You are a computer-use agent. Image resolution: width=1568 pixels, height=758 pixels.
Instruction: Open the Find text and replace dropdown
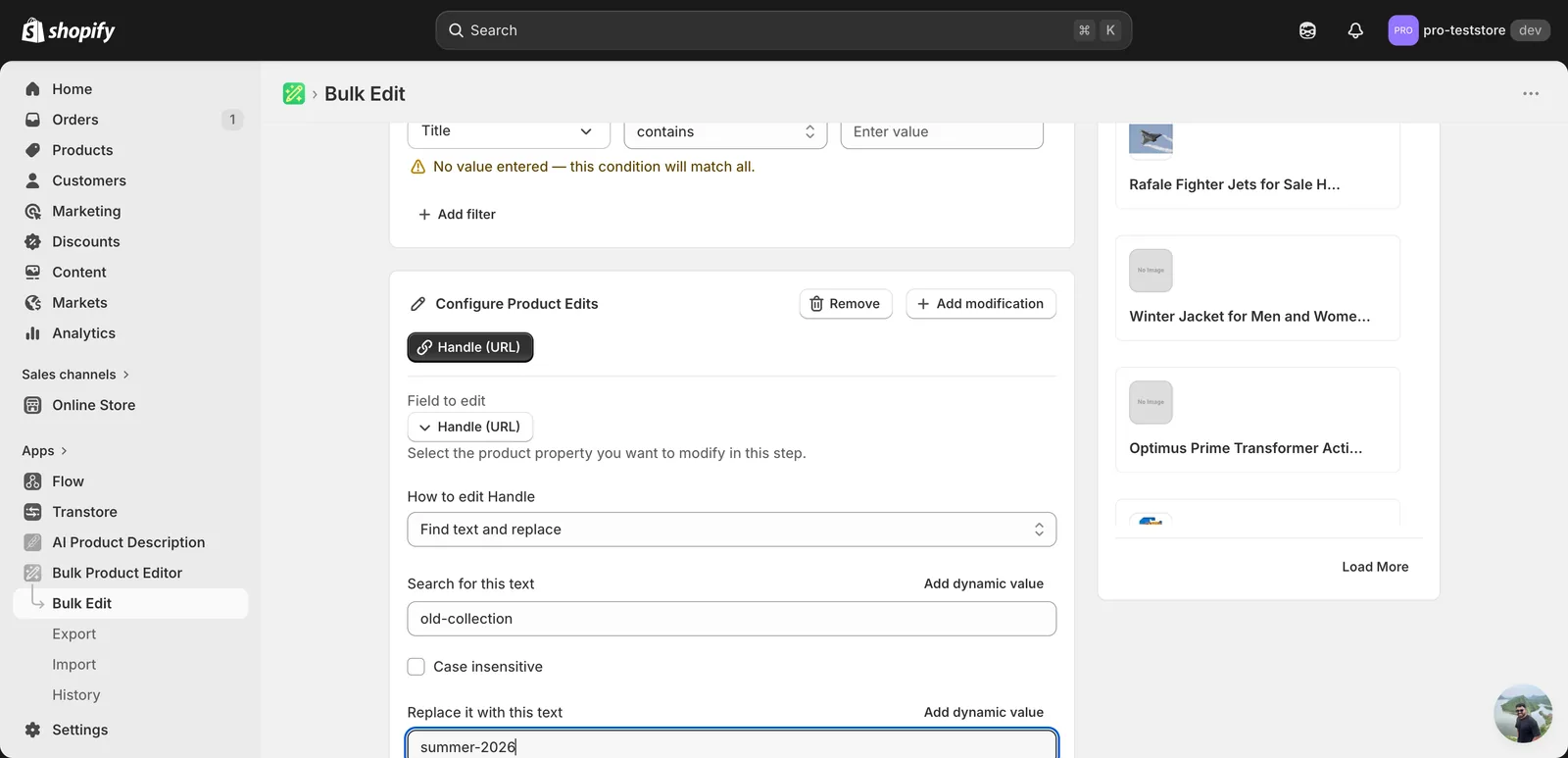tap(732, 530)
